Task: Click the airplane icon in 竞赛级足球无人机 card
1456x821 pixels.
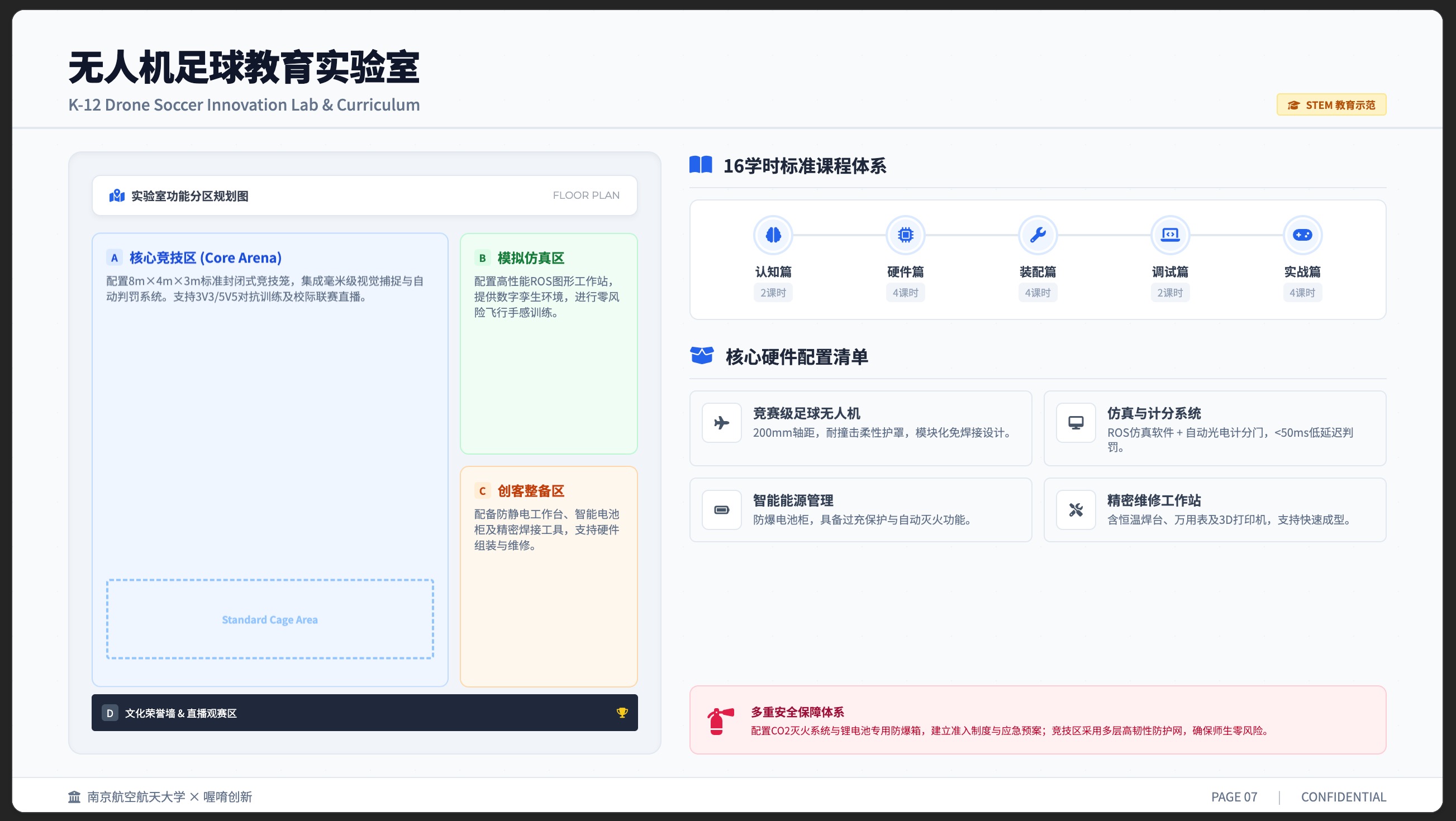Action: click(x=722, y=423)
